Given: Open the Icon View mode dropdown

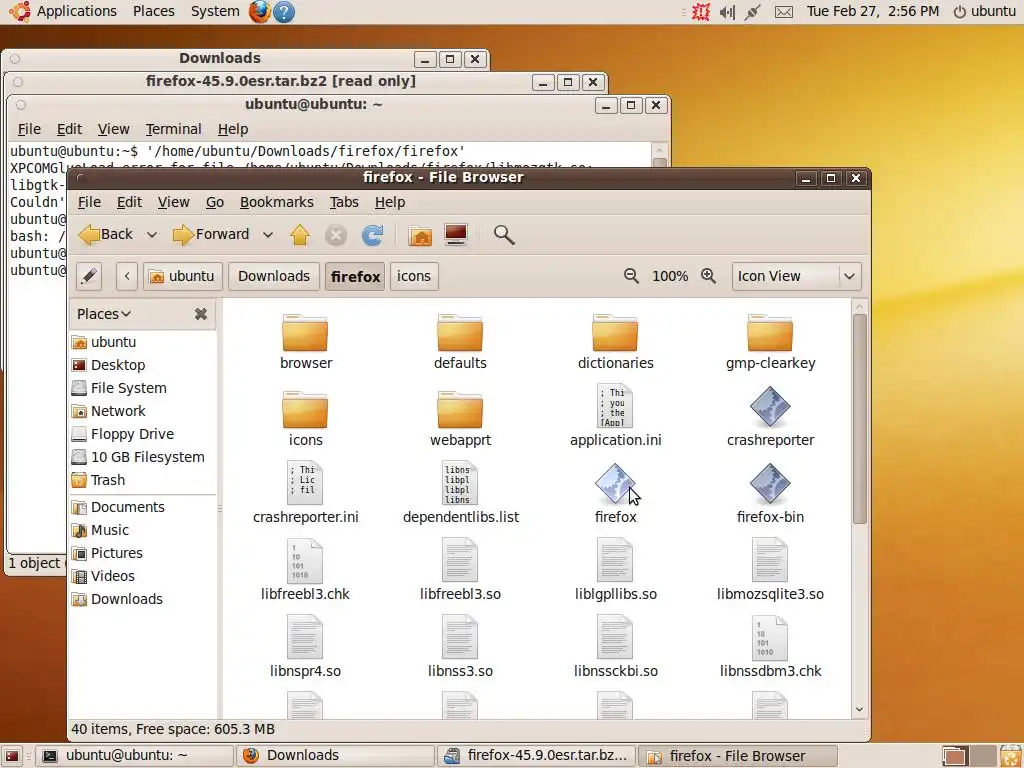Looking at the screenshot, I should 796,276.
